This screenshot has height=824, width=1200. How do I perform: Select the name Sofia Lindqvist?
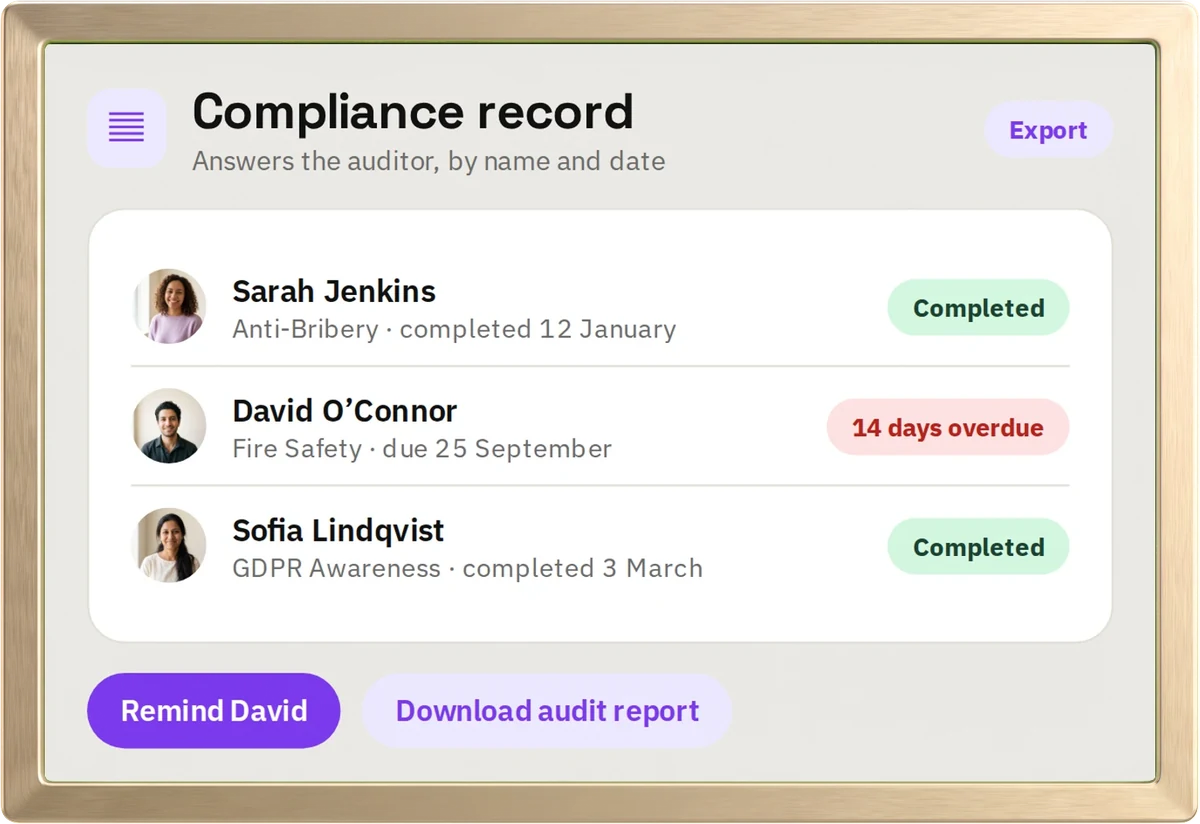click(338, 530)
